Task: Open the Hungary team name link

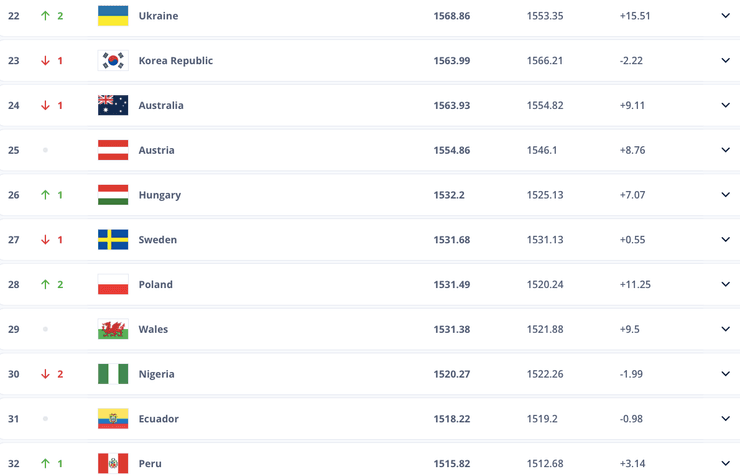Action: tap(159, 195)
